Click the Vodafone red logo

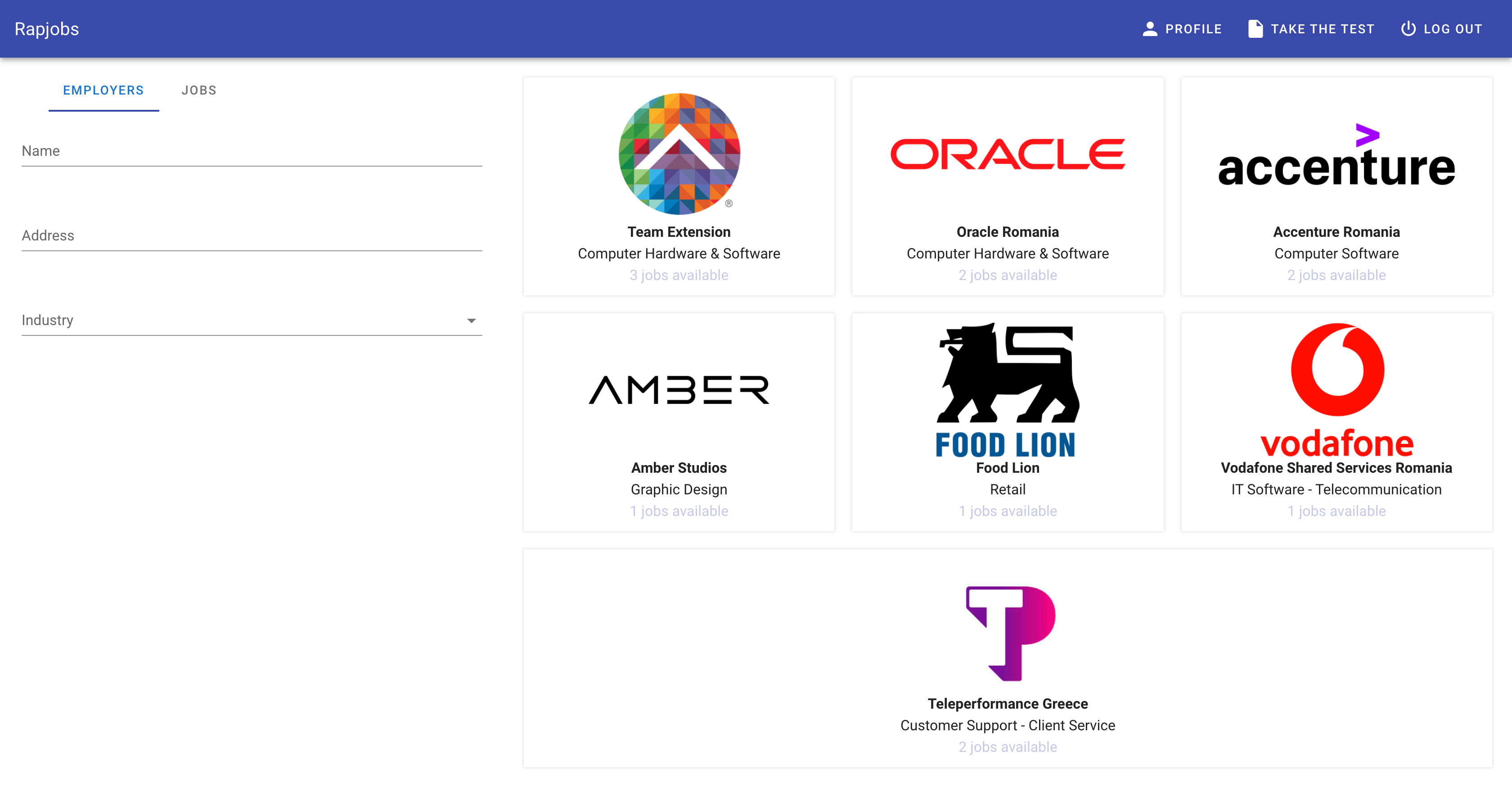(x=1336, y=390)
